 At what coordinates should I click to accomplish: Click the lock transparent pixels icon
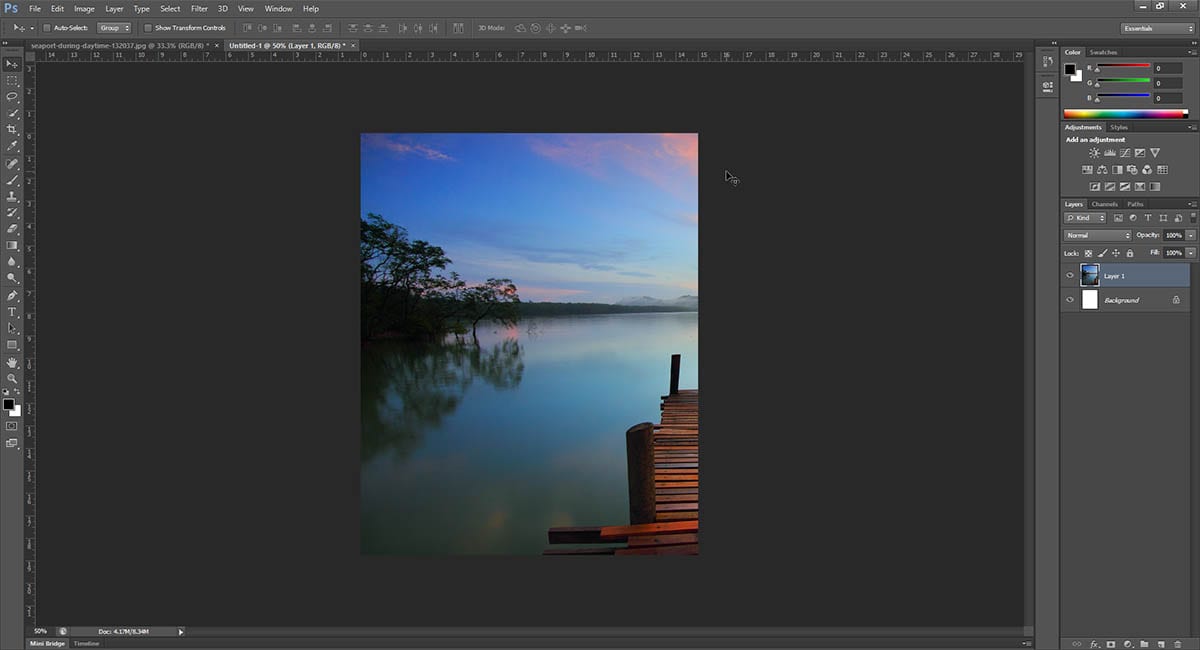pos(1089,253)
